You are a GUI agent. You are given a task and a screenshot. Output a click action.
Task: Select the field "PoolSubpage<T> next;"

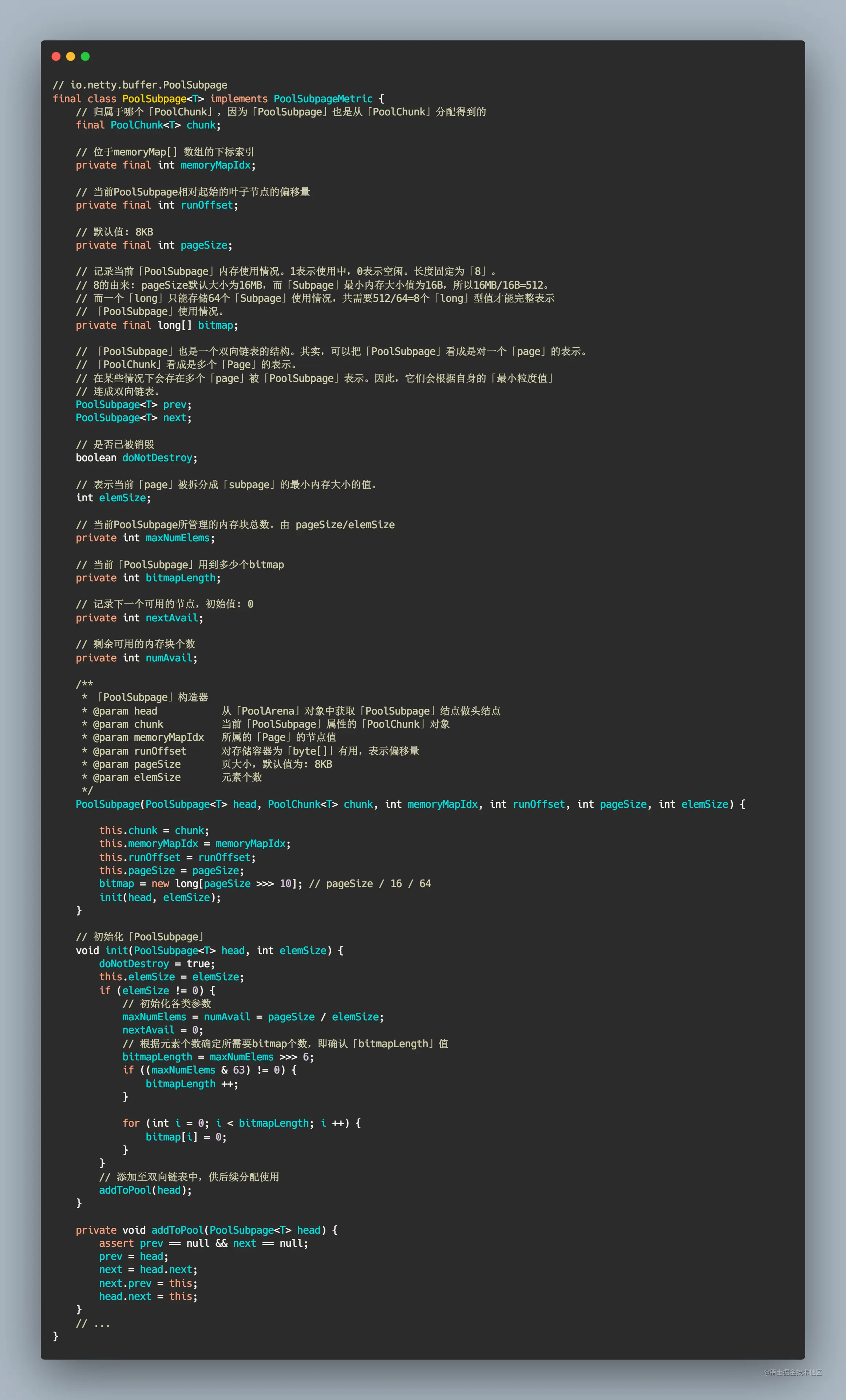pyautogui.click(x=134, y=418)
